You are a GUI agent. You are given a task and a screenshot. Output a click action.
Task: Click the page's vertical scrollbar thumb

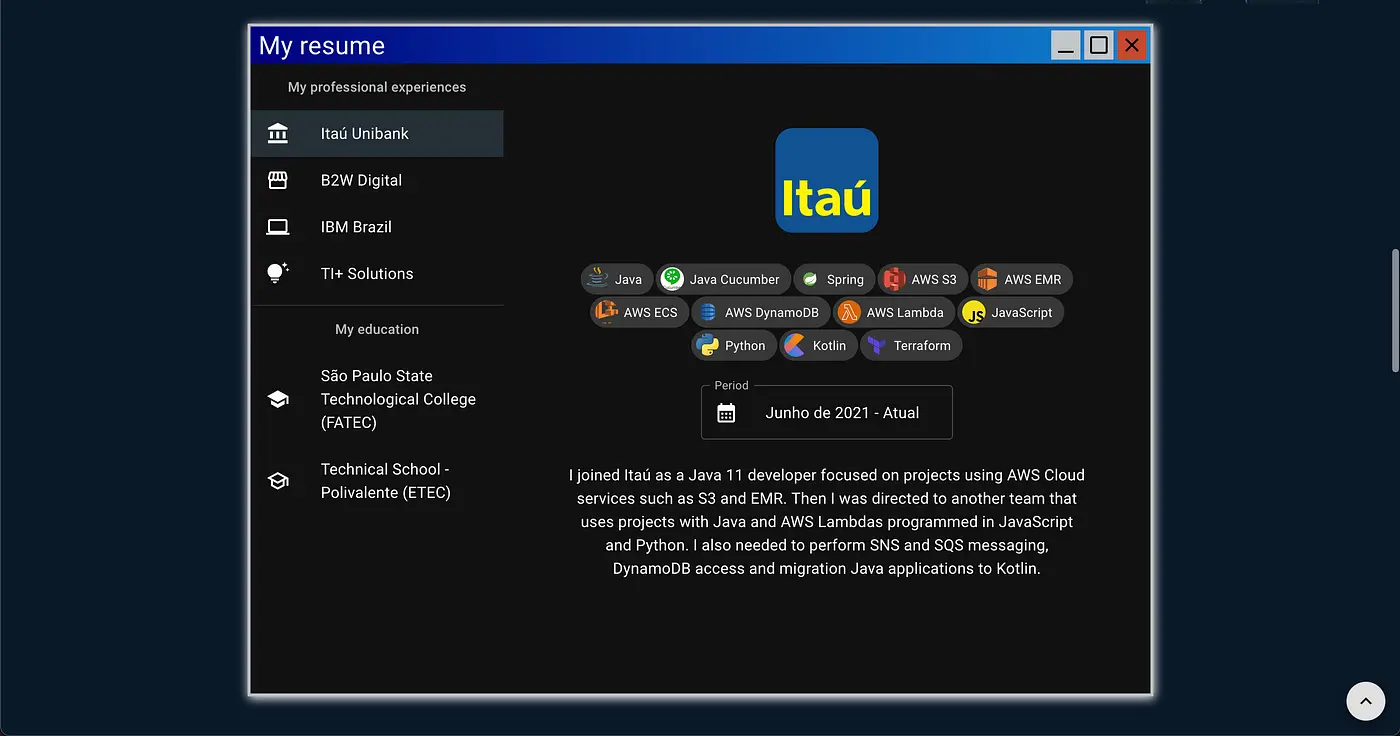click(x=1395, y=310)
